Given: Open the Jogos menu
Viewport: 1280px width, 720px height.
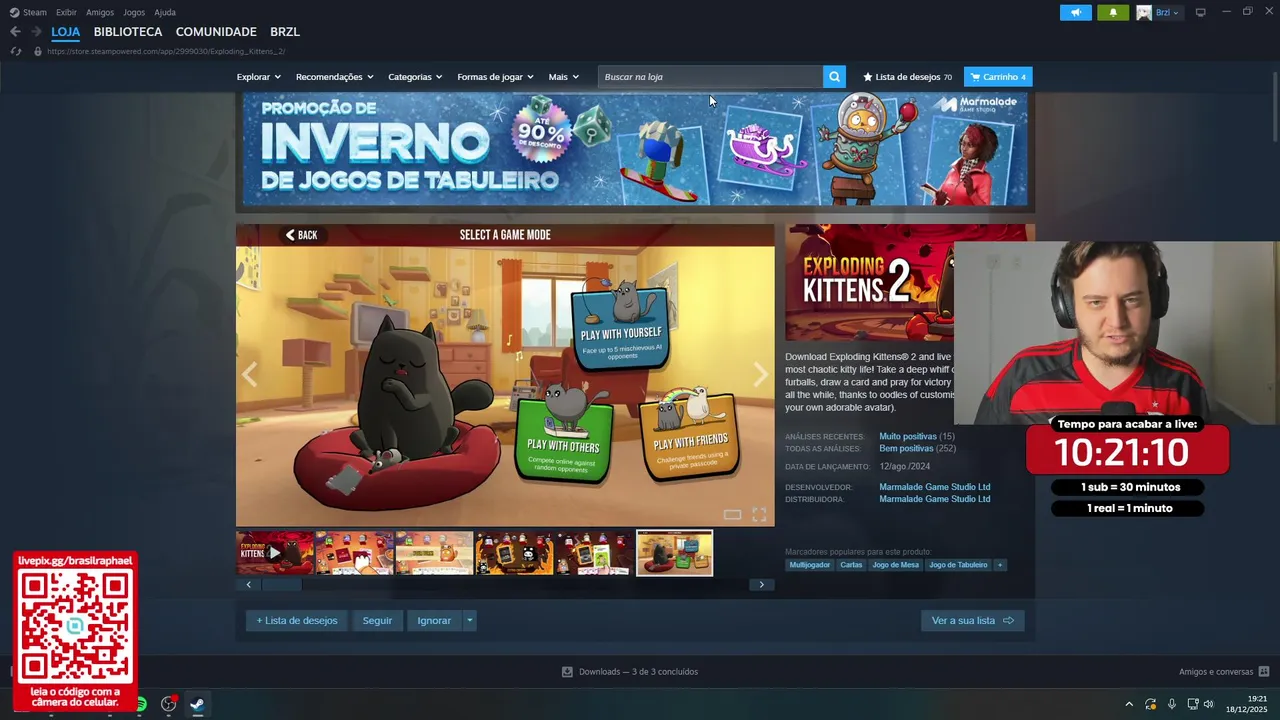Looking at the screenshot, I should pyautogui.click(x=134, y=12).
